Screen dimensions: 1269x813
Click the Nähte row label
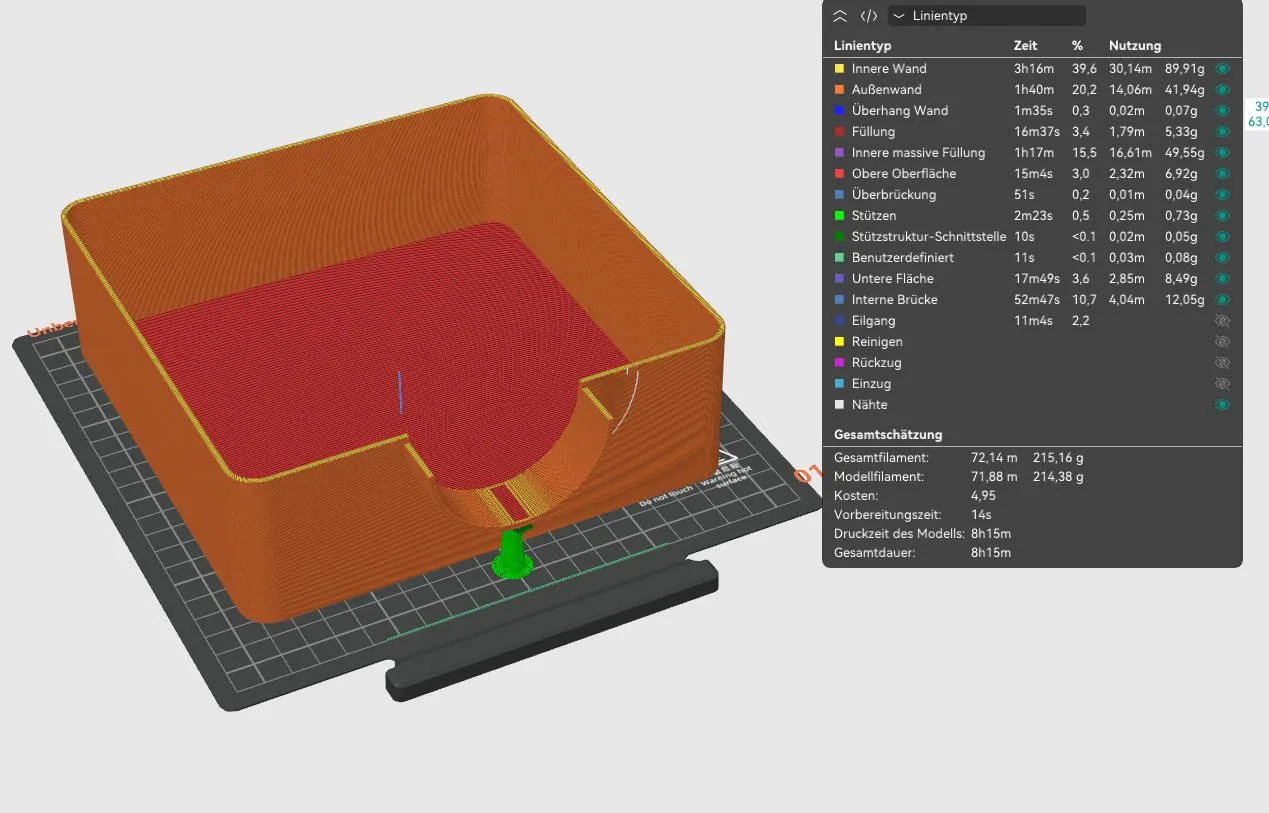pos(870,405)
